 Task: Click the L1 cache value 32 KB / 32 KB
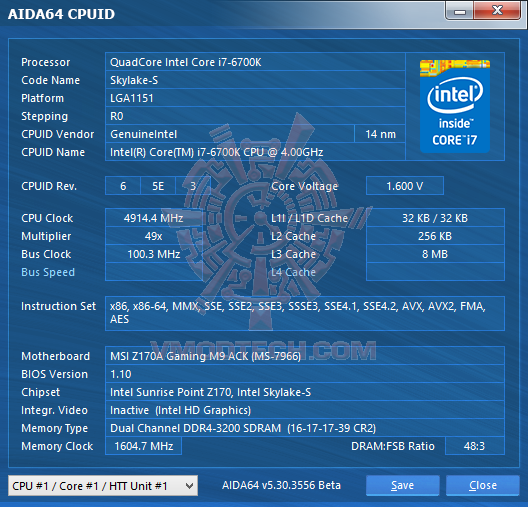(435, 218)
